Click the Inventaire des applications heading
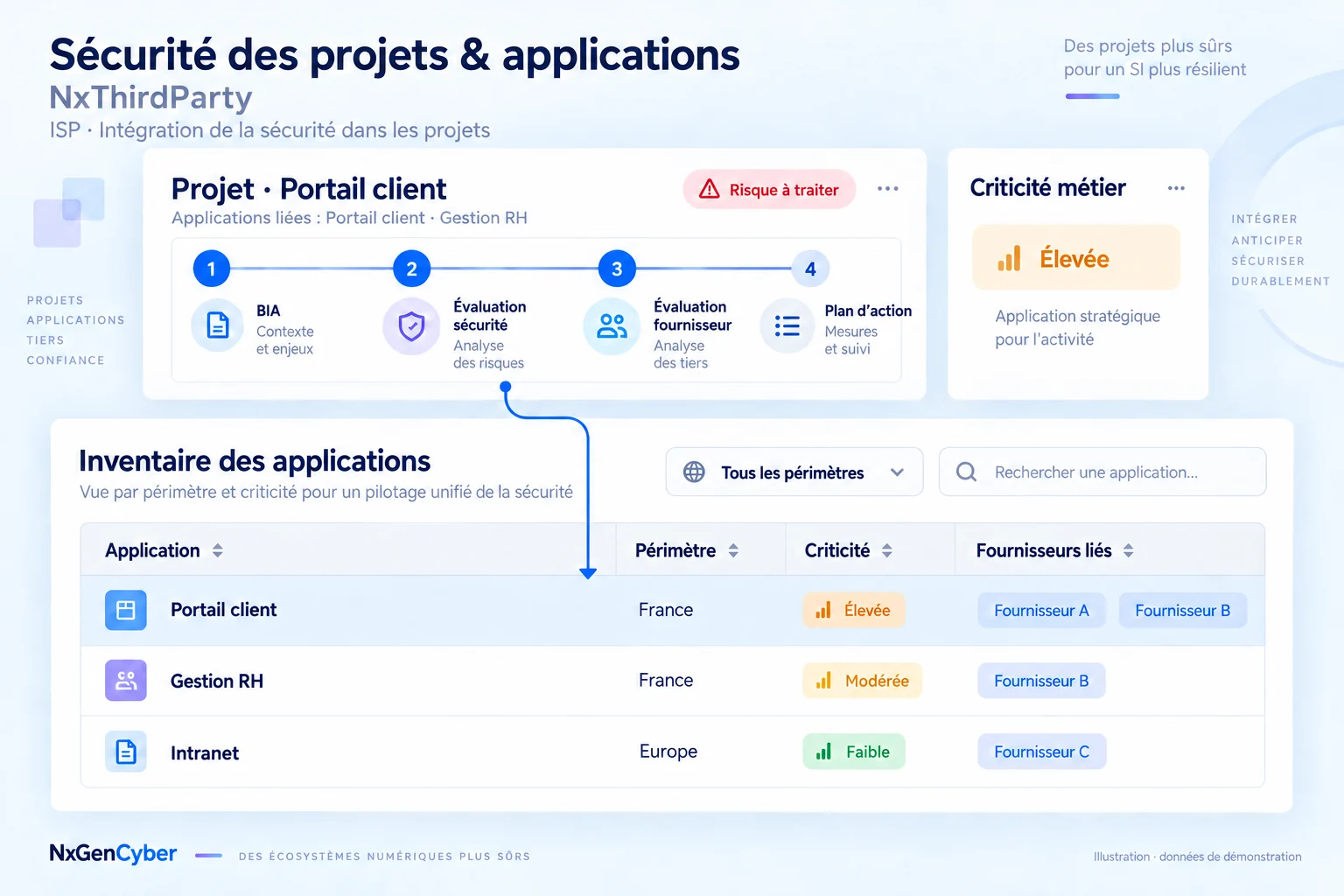1344x896 pixels. coord(255,460)
